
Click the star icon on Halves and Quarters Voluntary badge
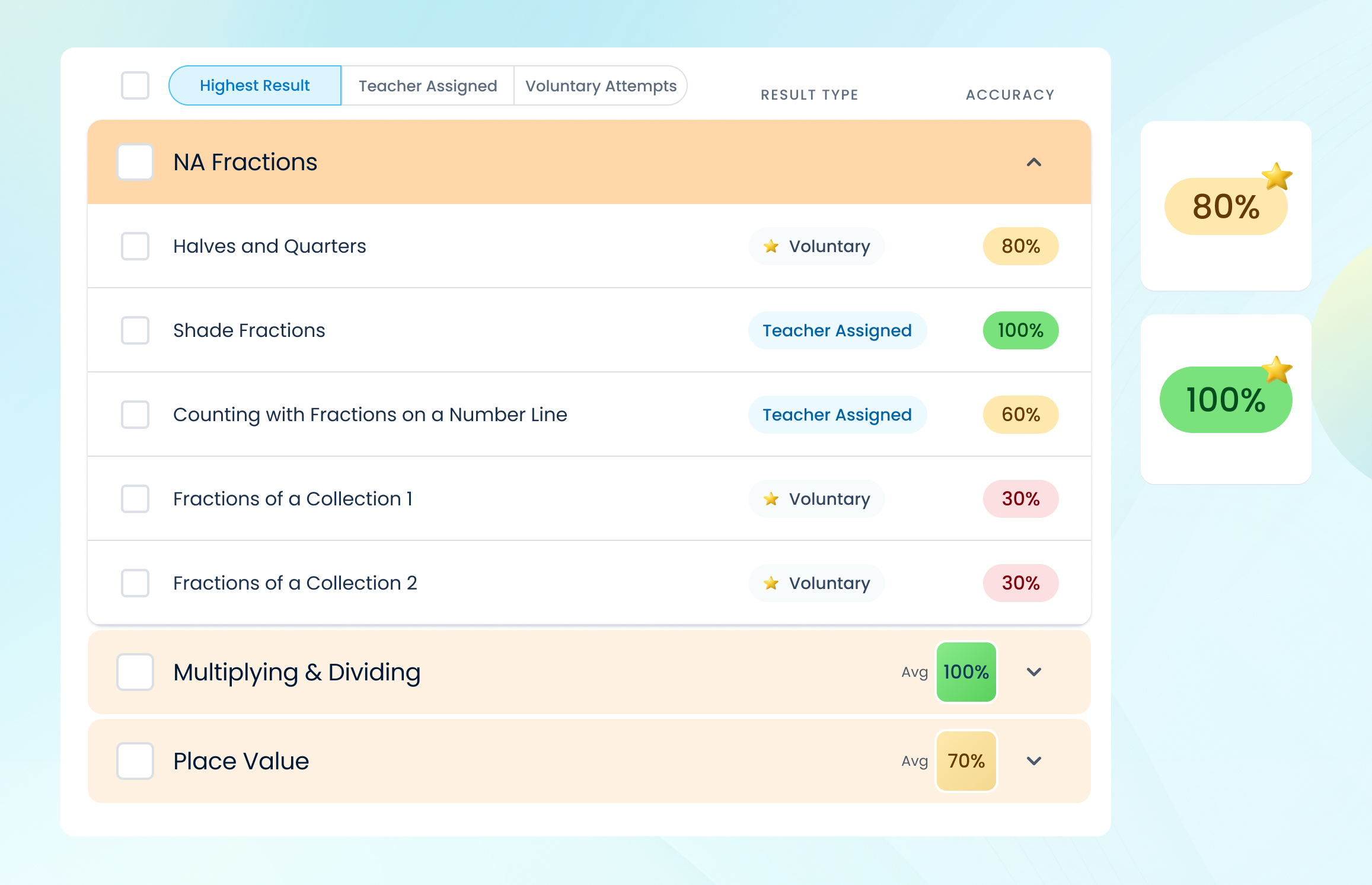pos(771,246)
